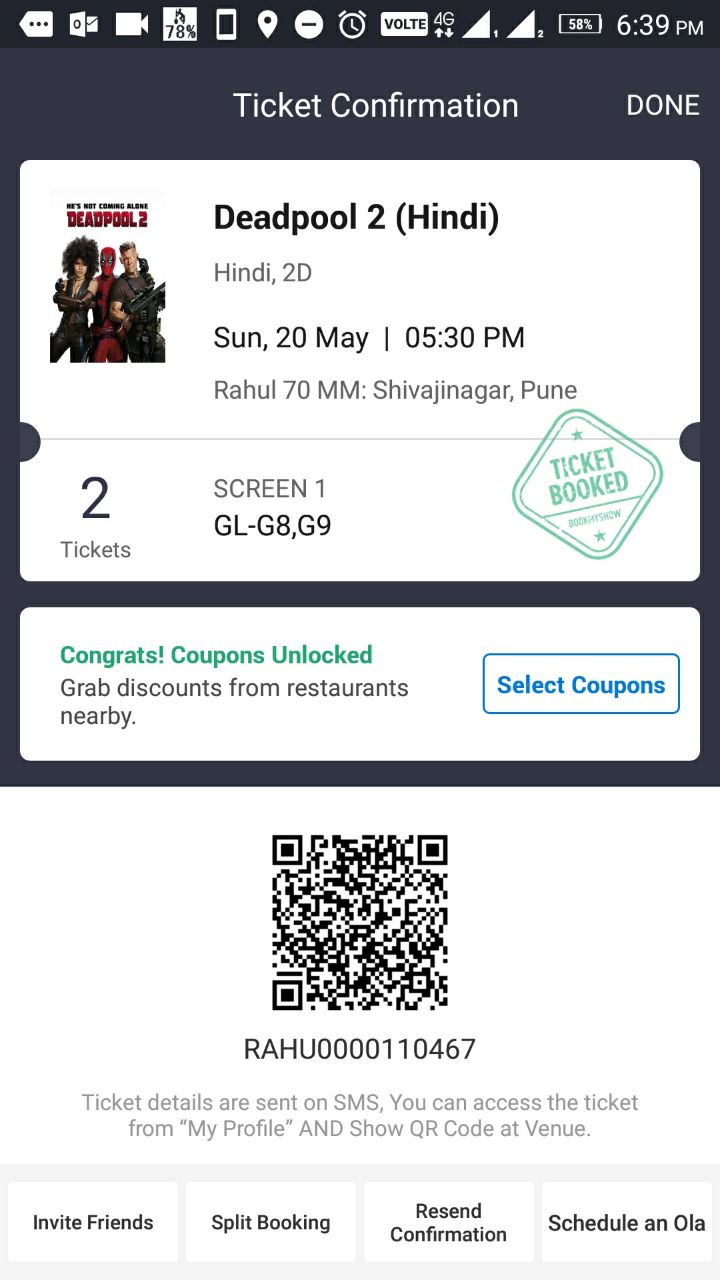Choose Split Booking

(271, 1222)
